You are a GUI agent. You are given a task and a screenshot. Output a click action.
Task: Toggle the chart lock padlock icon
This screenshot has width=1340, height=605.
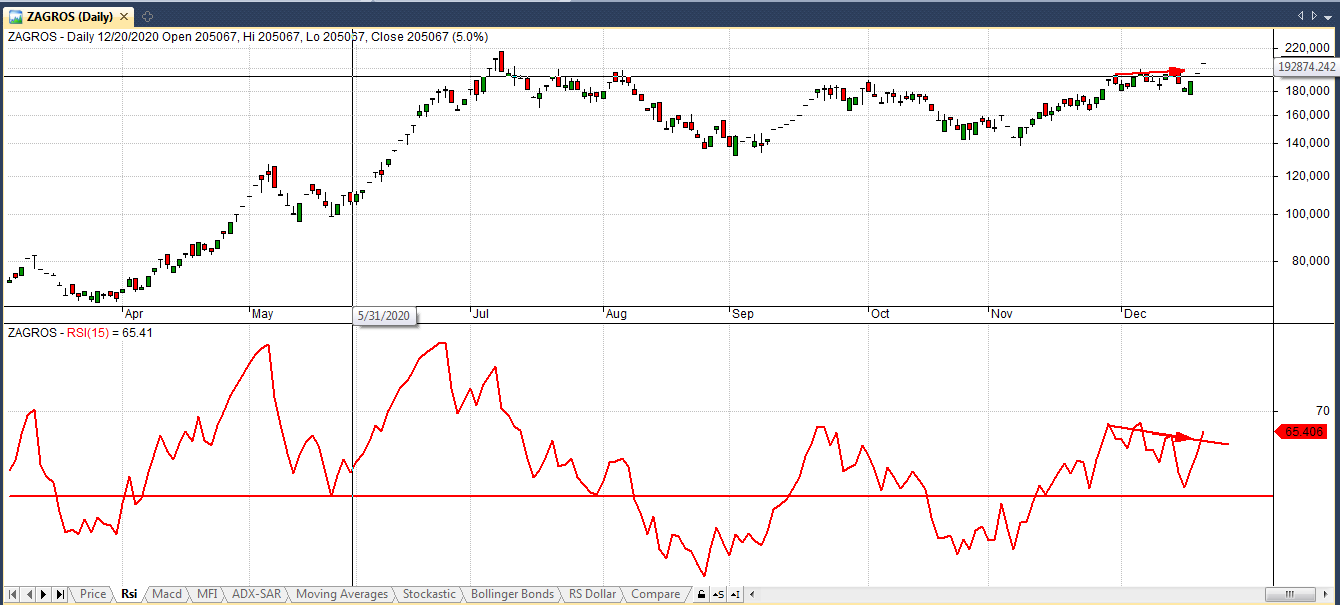click(702, 594)
